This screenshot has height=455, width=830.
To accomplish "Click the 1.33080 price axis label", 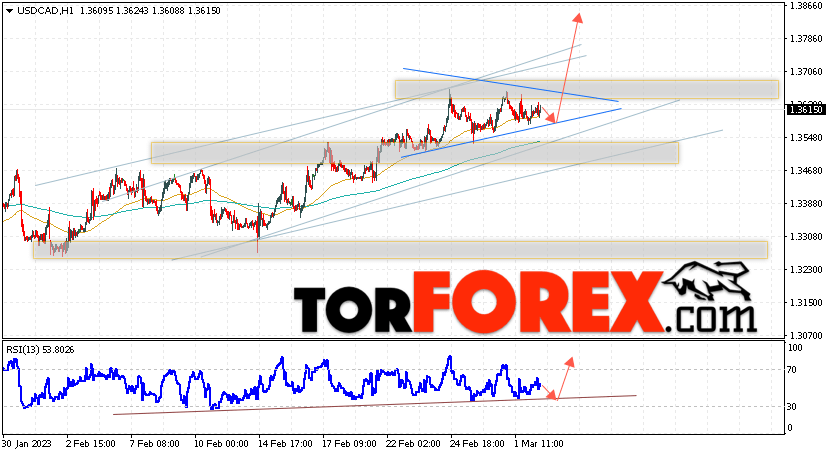I will tap(806, 236).
